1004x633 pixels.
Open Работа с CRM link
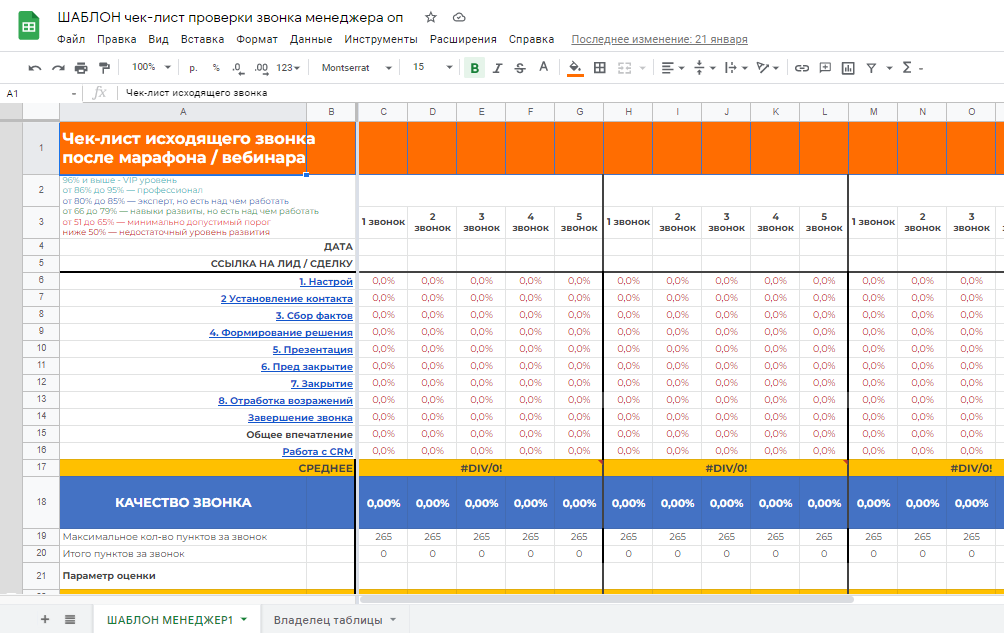tap(318, 451)
